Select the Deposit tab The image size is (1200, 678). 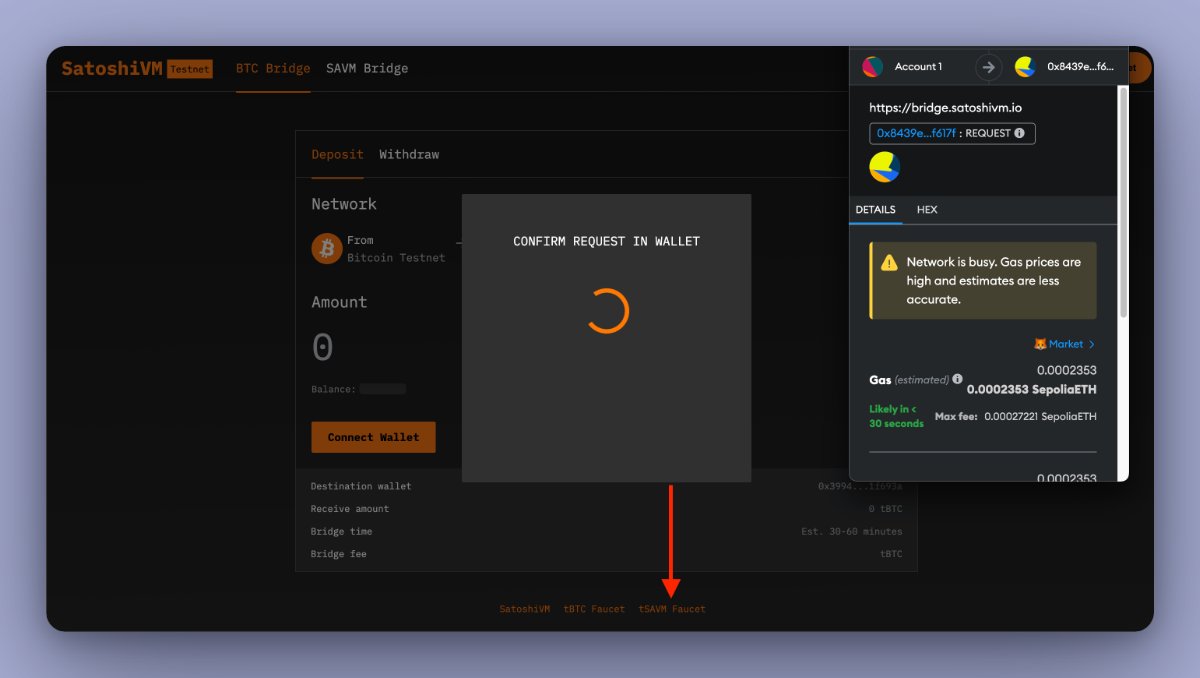pos(337,155)
